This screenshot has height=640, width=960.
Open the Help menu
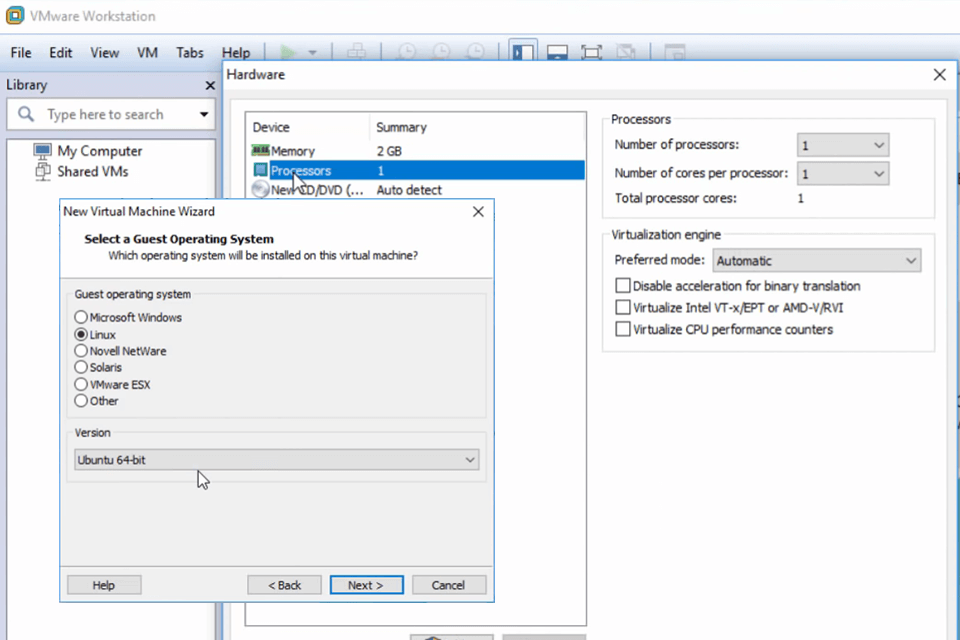point(236,53)
